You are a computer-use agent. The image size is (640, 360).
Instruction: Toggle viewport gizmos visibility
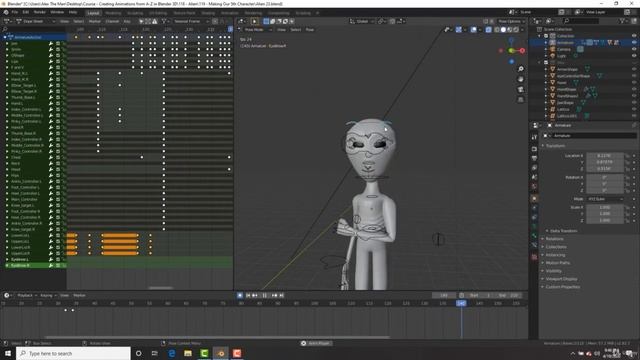pyautogui.click(x=459, y=29)
